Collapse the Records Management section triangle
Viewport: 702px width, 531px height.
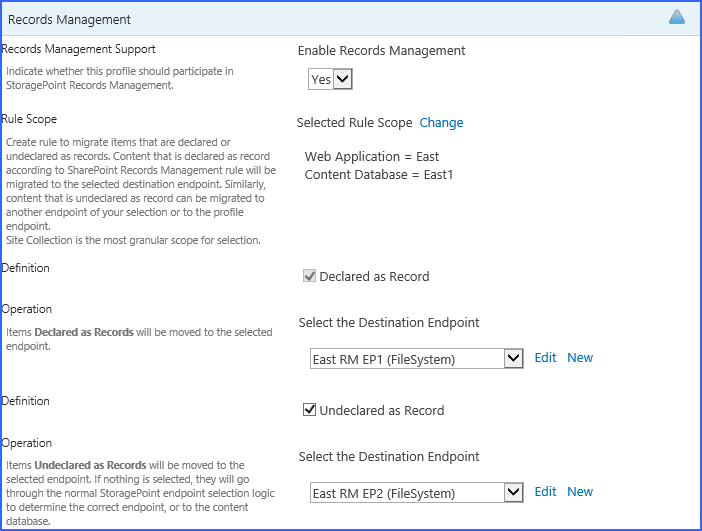(677, 17)
